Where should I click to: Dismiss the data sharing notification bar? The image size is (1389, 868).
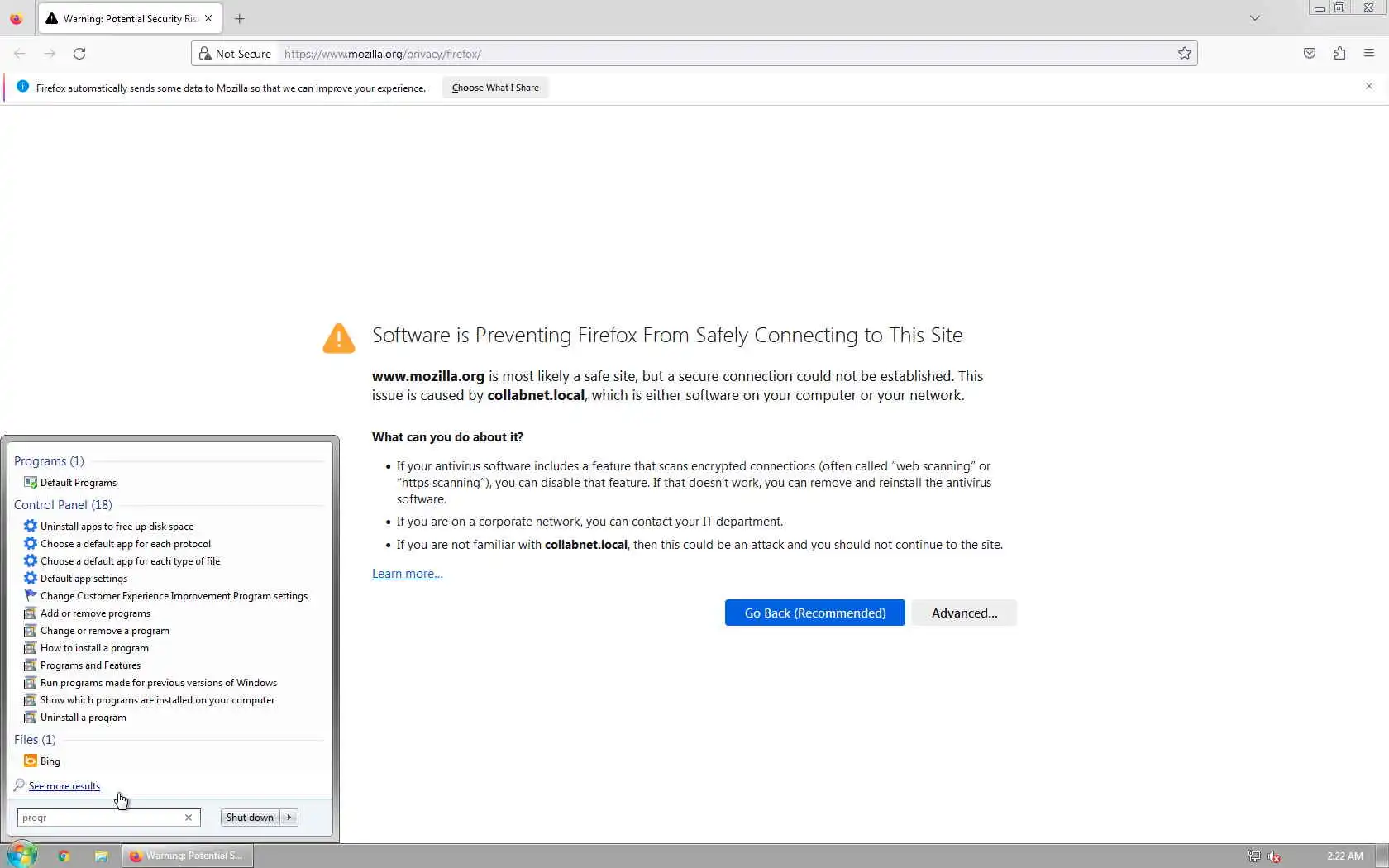pos(1369,86)
